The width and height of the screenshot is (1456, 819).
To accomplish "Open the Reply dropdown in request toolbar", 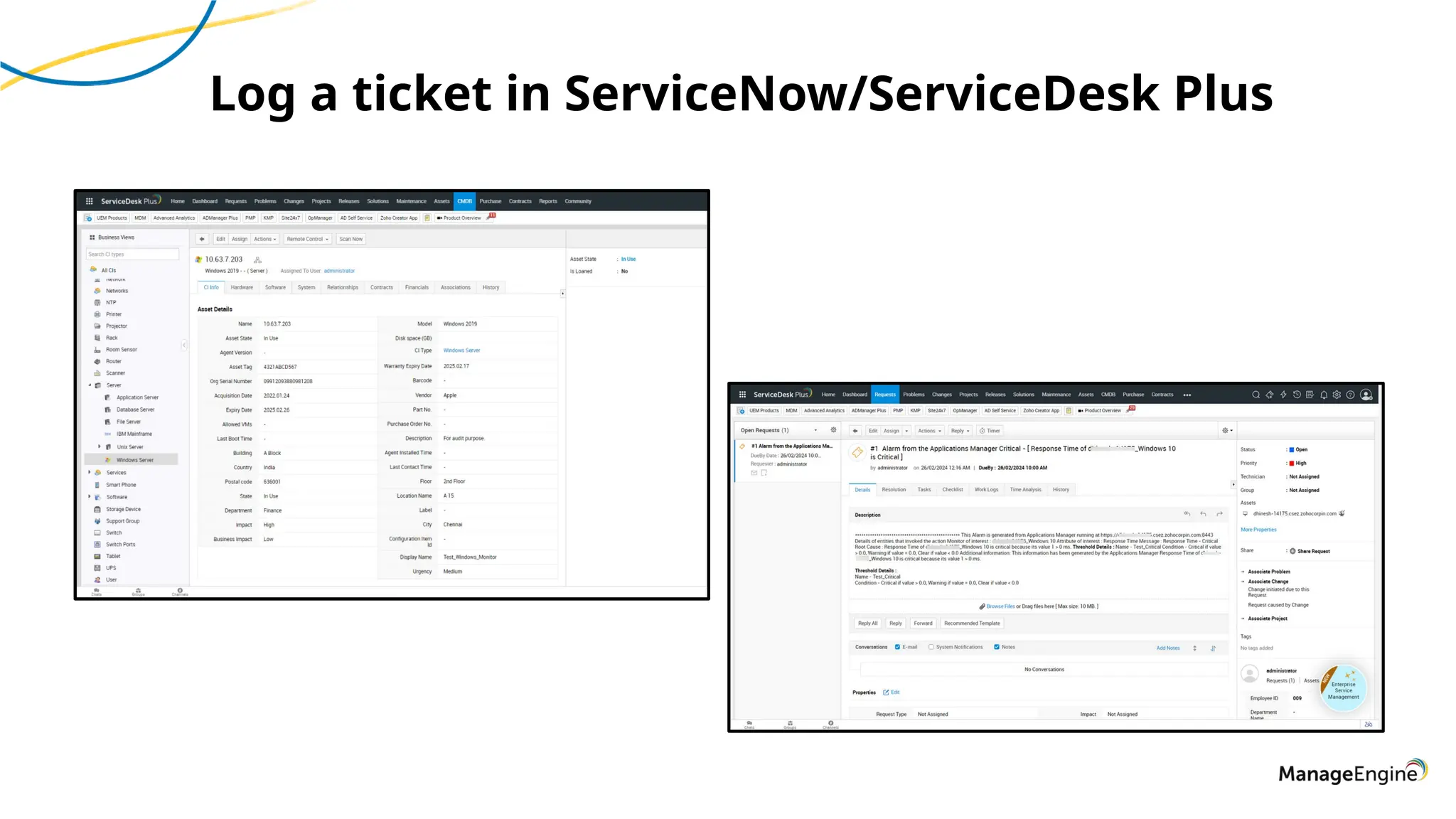I will tap(960, 431).
